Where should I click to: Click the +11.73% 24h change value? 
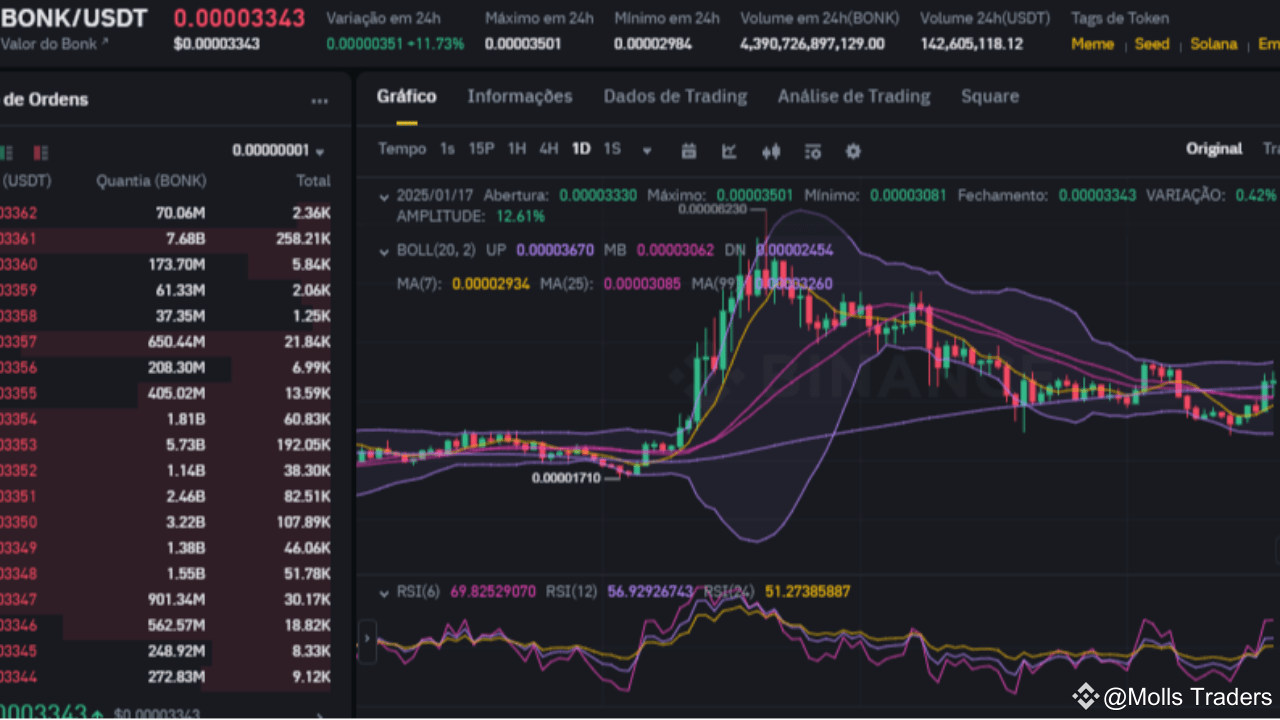435,44
